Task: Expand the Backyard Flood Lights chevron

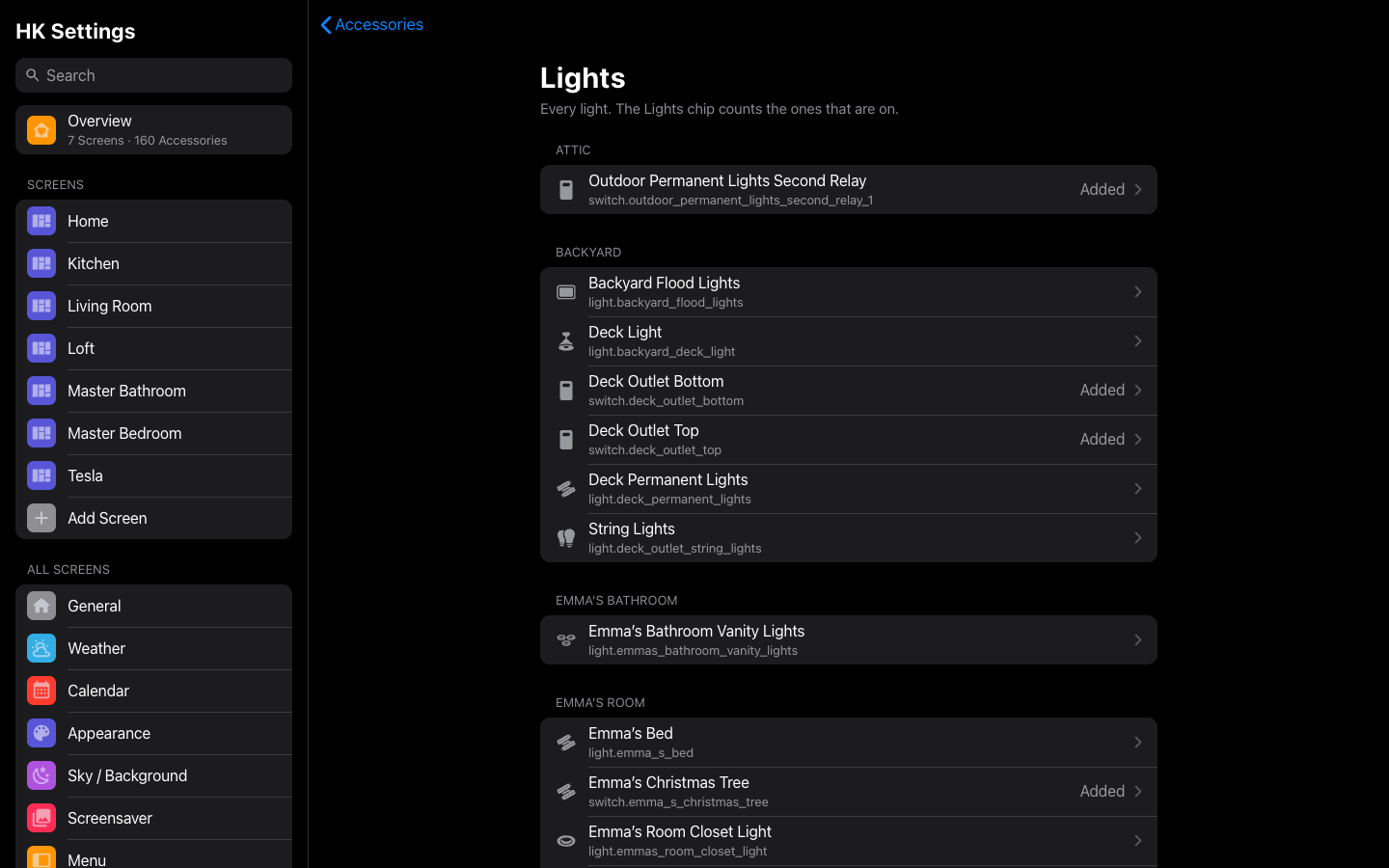Action: pos(1138,292)
